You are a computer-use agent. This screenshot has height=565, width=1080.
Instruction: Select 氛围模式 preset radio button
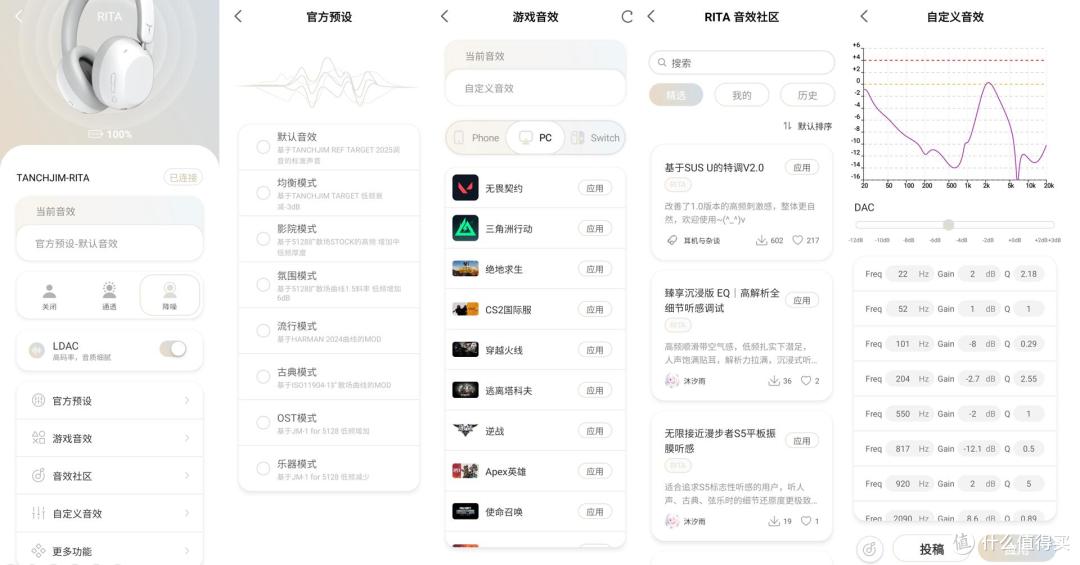pyautogui.click(x=263, y=285)
